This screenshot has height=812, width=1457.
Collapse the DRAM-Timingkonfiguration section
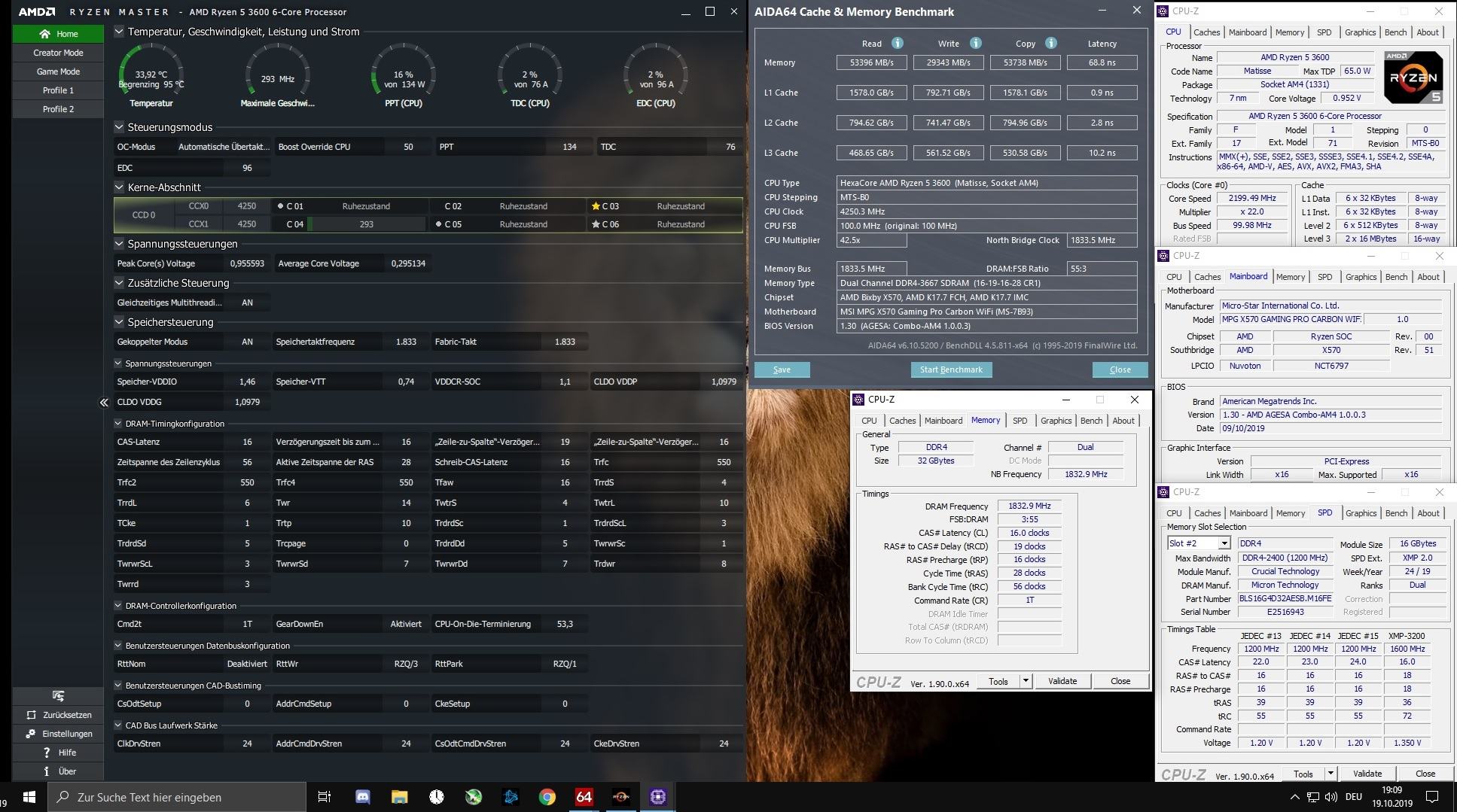coord(118,424)
